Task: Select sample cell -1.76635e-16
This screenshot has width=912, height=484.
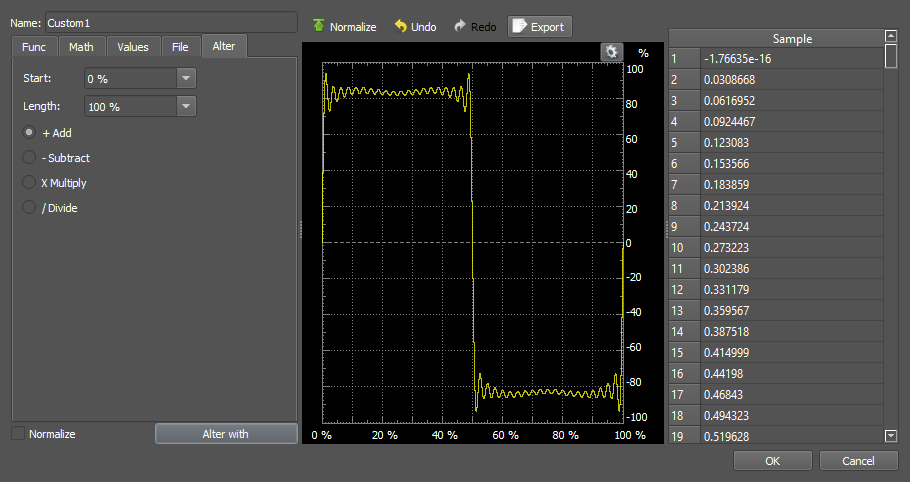Action: pyautogui.click(x=792, y=59)
